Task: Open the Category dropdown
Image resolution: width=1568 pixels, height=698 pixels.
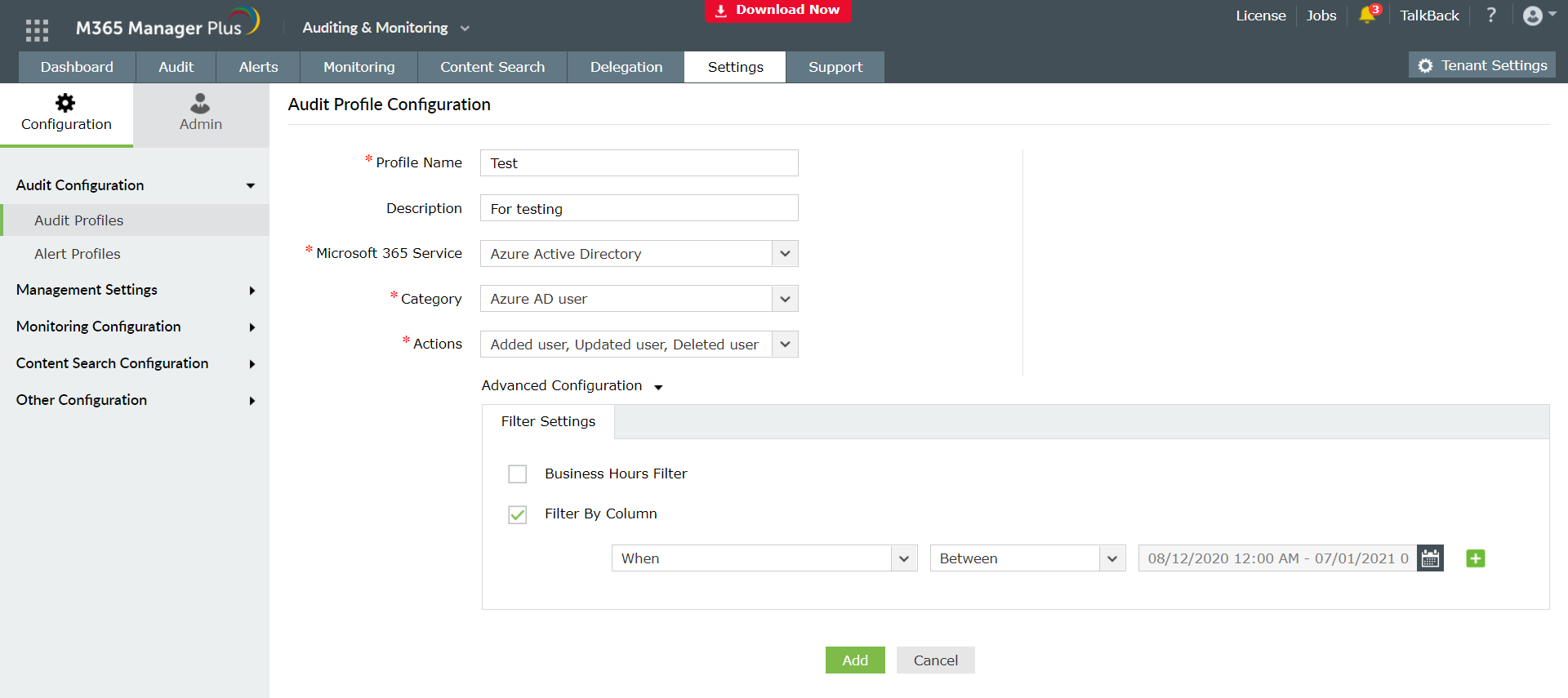Action: [639, 299]
